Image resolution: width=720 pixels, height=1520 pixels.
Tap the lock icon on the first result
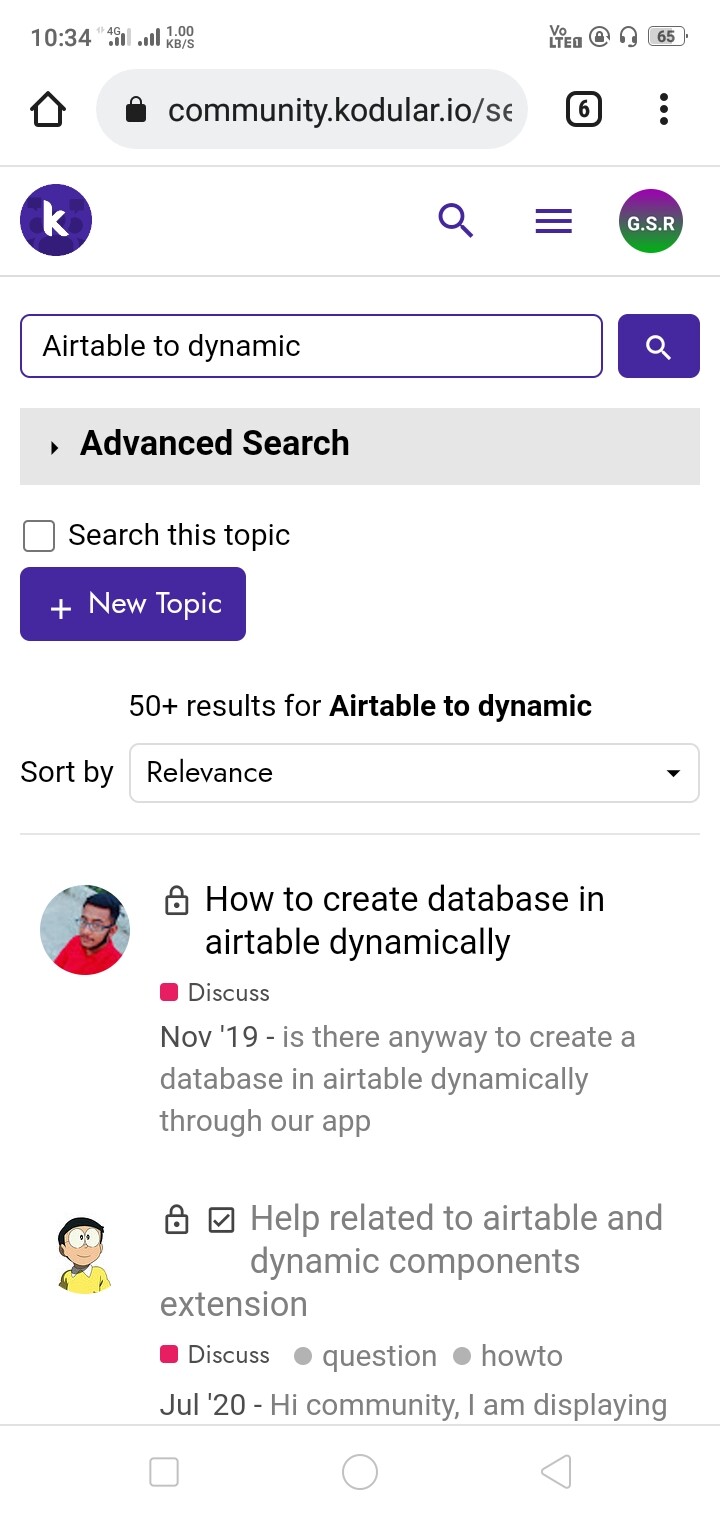[176, 900]
